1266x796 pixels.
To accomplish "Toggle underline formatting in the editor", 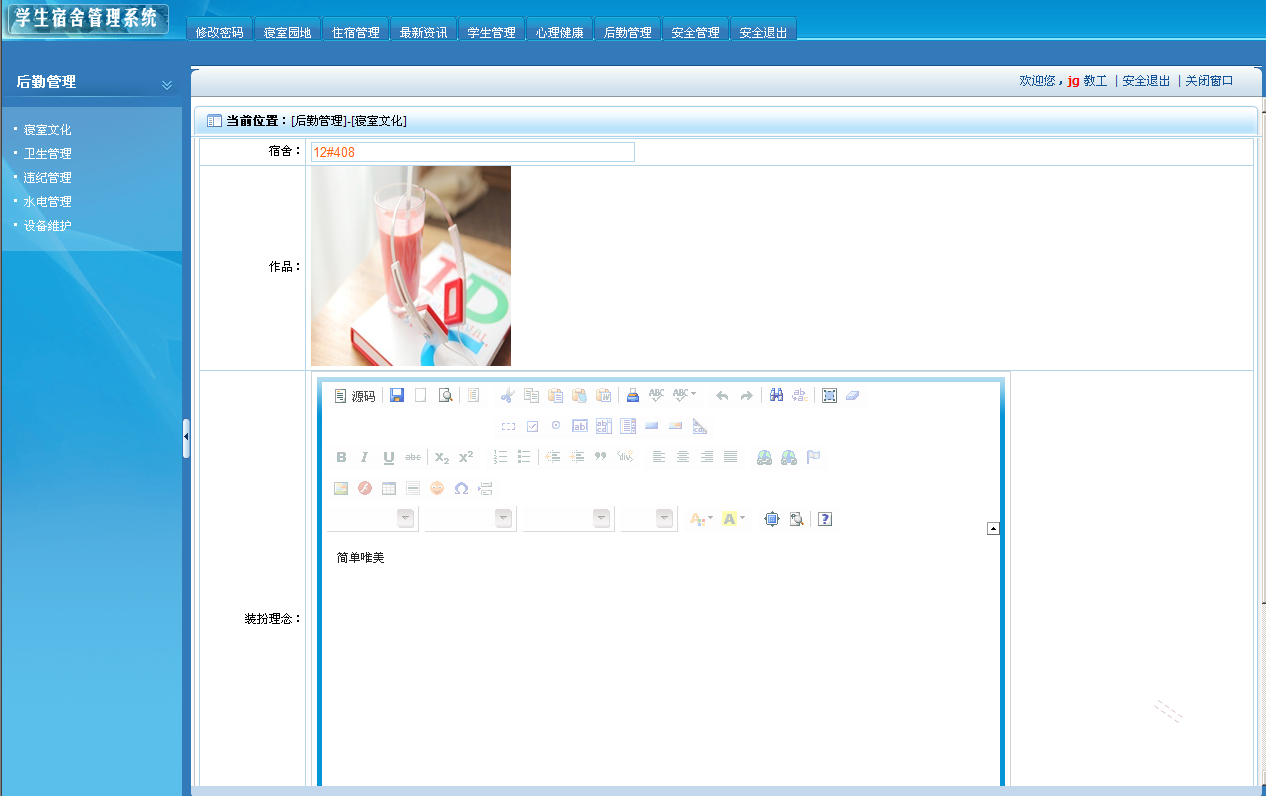I will pos(387,457).
